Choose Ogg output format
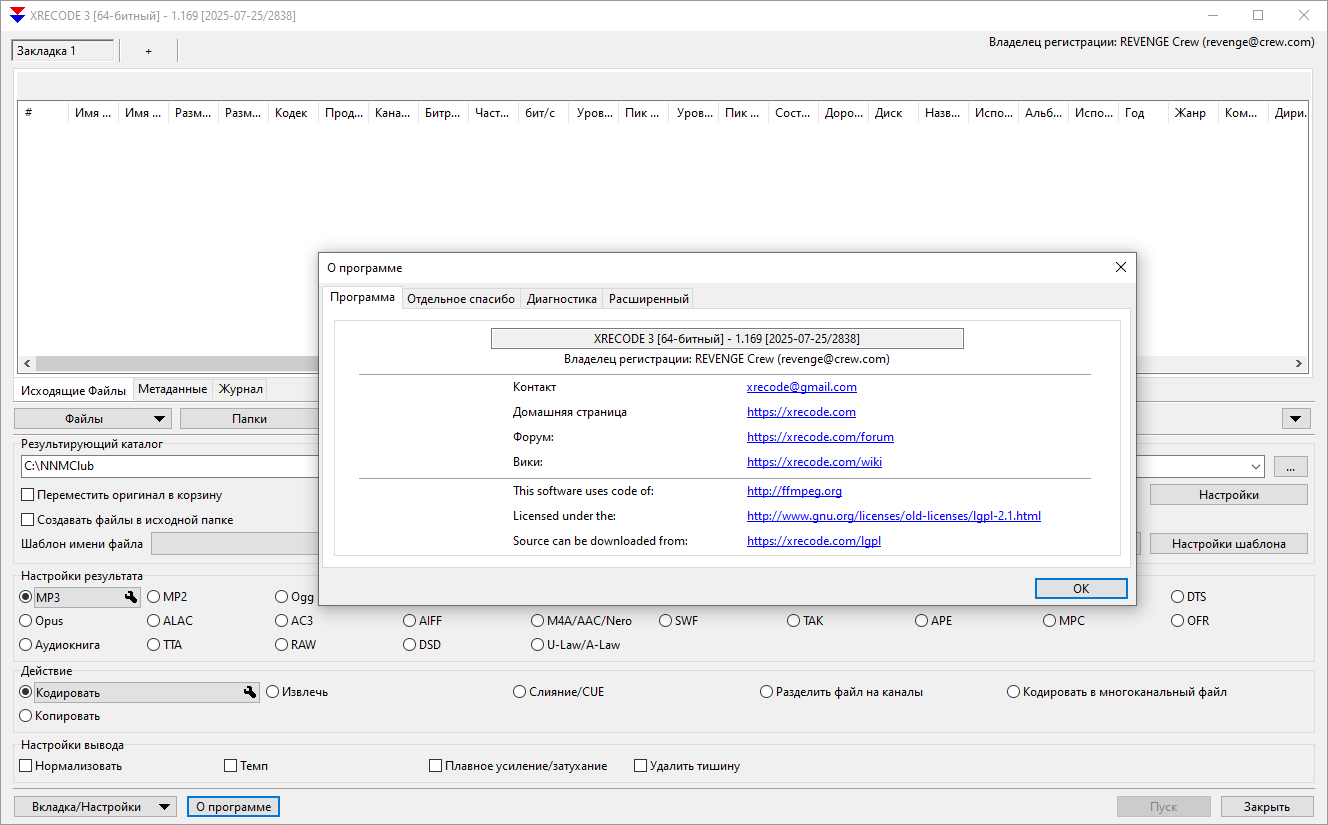 tap(282, 597)
